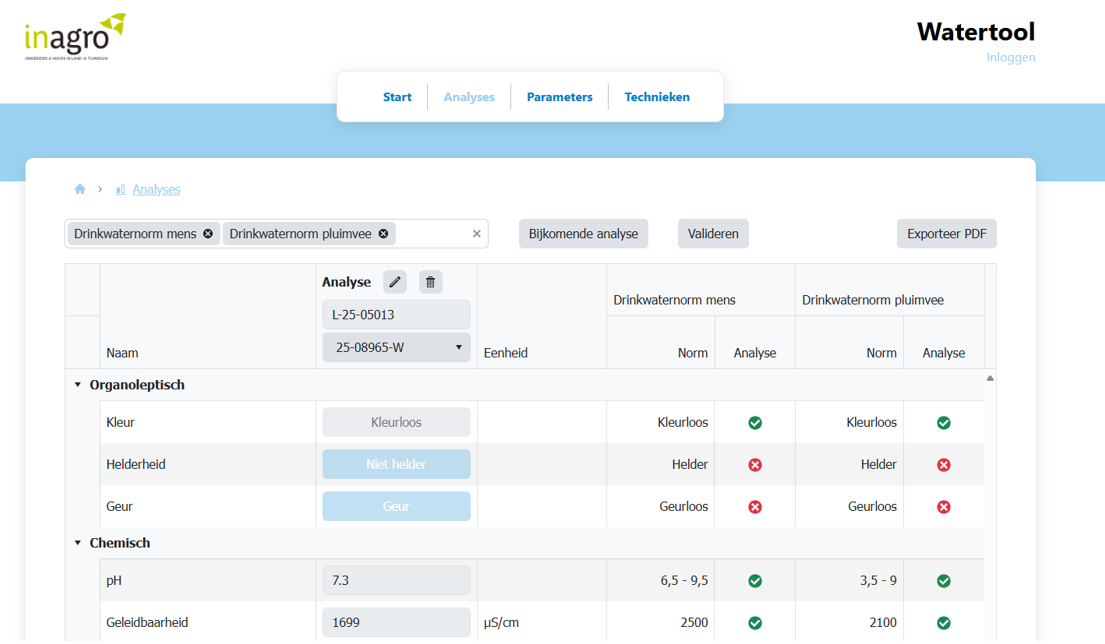Viewport: 1105px width, 644px height.
Task: Click green check for Kleur under pluimvee norm
Action: pos(944,423)
